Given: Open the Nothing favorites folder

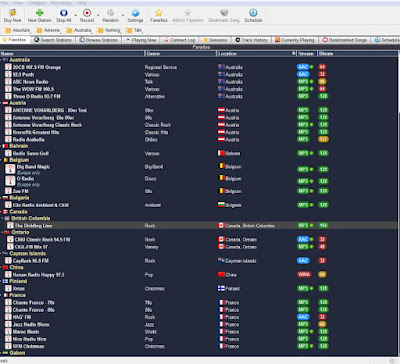Looking at the screenshot, I should pyautogui.click(x=108, y=30).
